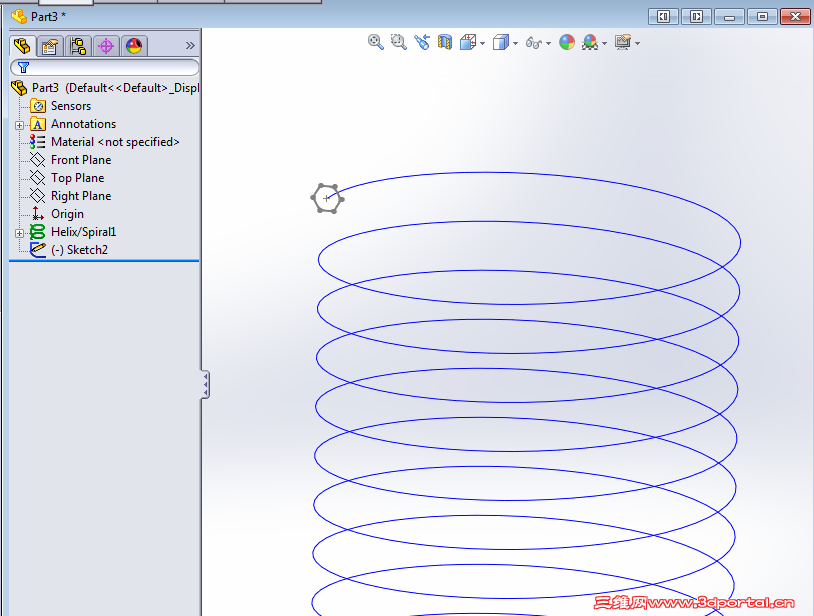Select the Helix/Spiral1 feature
The image size is (814, 616).
pos(84,232)
